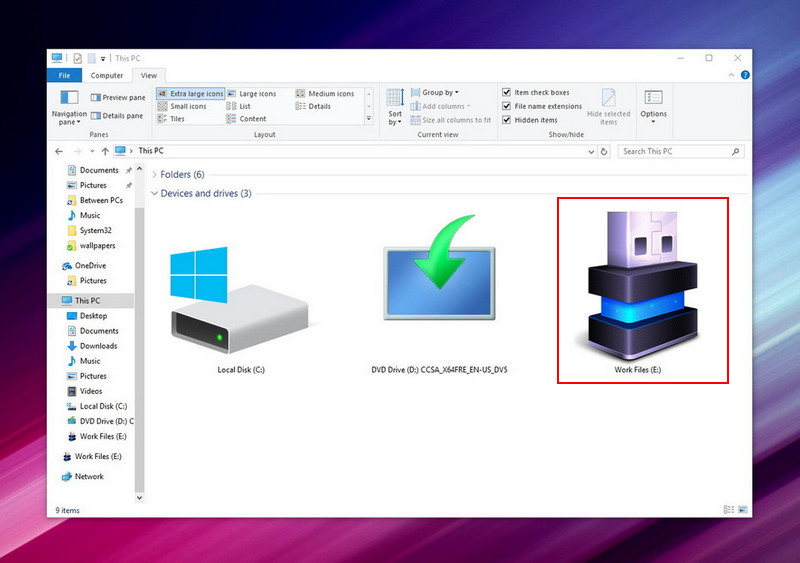Expand the Folders (6) group
Image resolution: width=800 pixels, height=563 pixels.
click(x=155, y=175)
